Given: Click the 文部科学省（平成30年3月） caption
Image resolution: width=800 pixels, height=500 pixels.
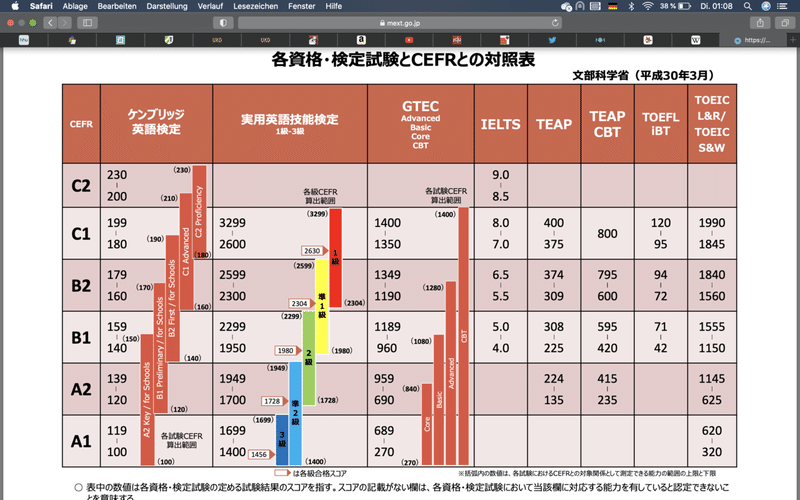Looking at the screenshot, I should pyautogui.click(x=643, y=76).
